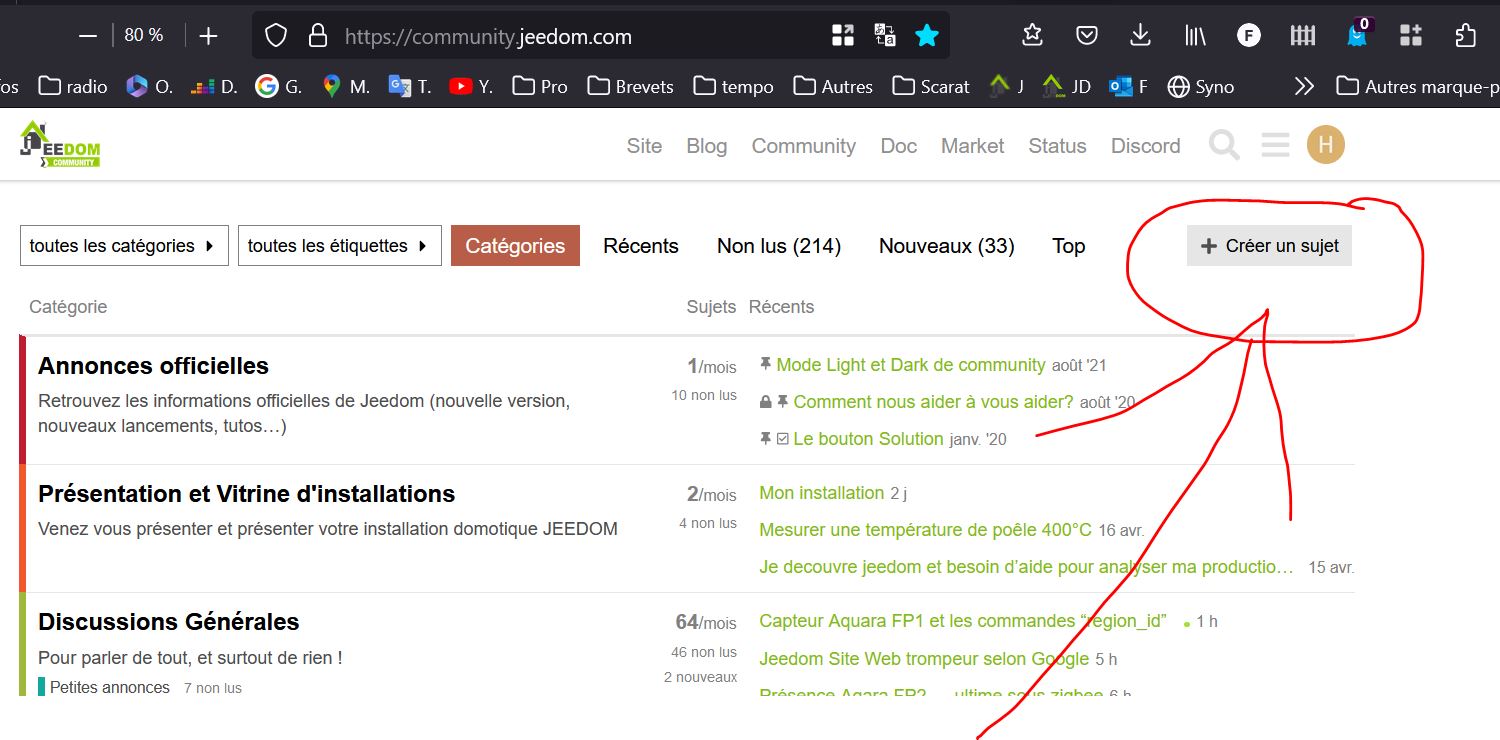Increase page zoom with the plus control
Screen dimensions: 1500x740
pyautogui.click(x=207, y=34)
